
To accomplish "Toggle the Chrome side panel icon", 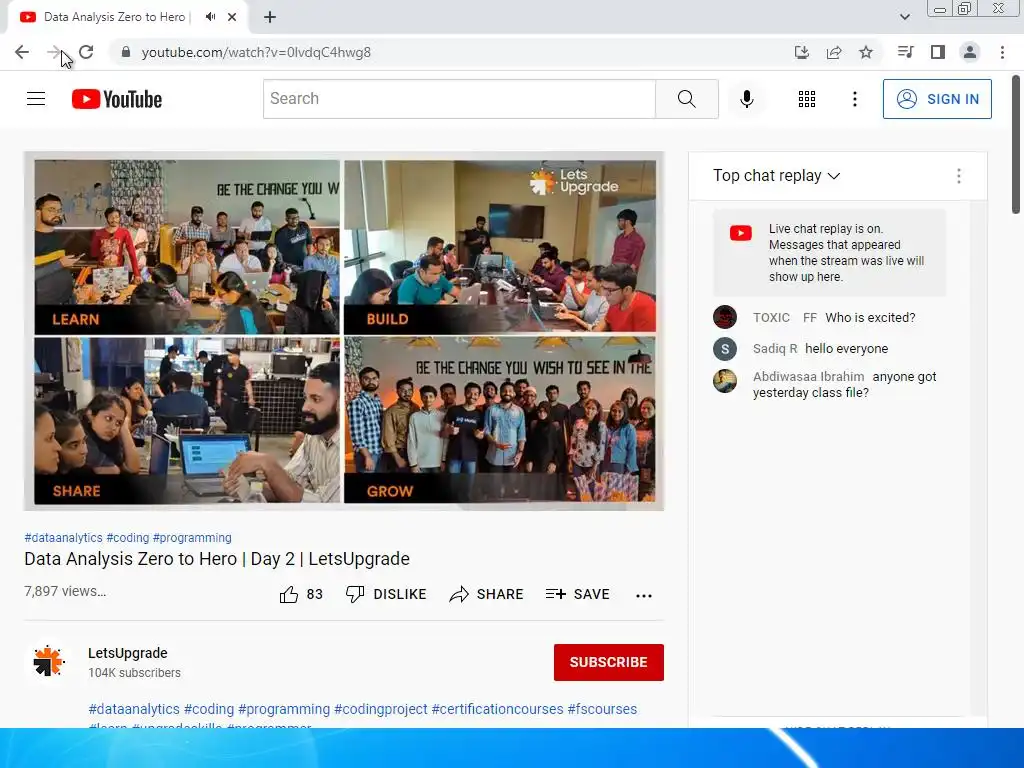I will pyautogui.click(x=938, y=52).
